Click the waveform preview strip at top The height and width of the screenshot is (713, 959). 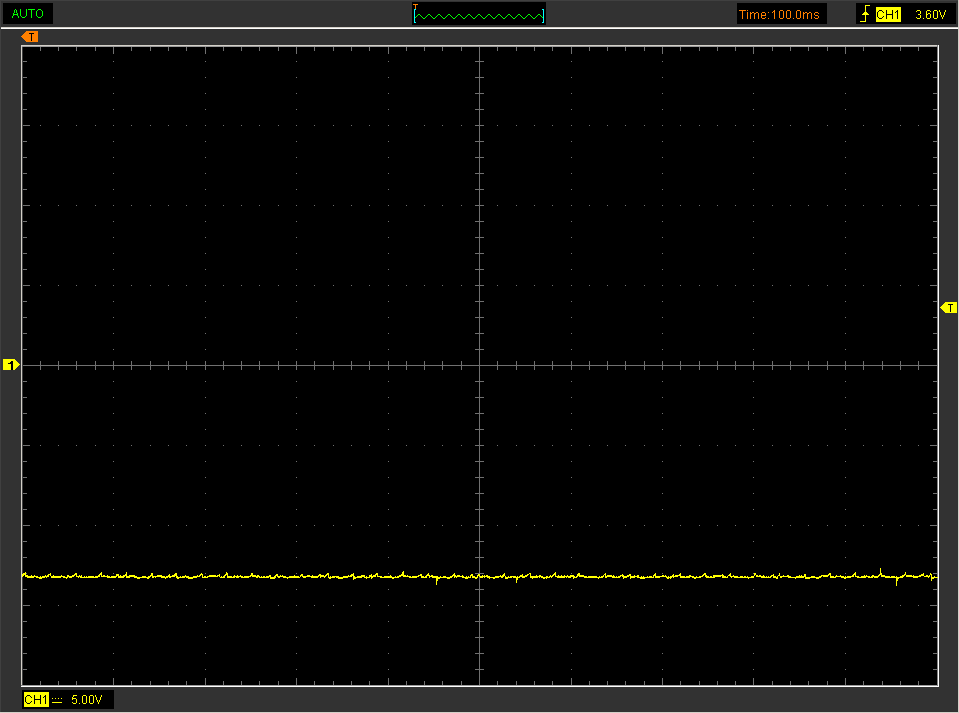click(478, 13)
